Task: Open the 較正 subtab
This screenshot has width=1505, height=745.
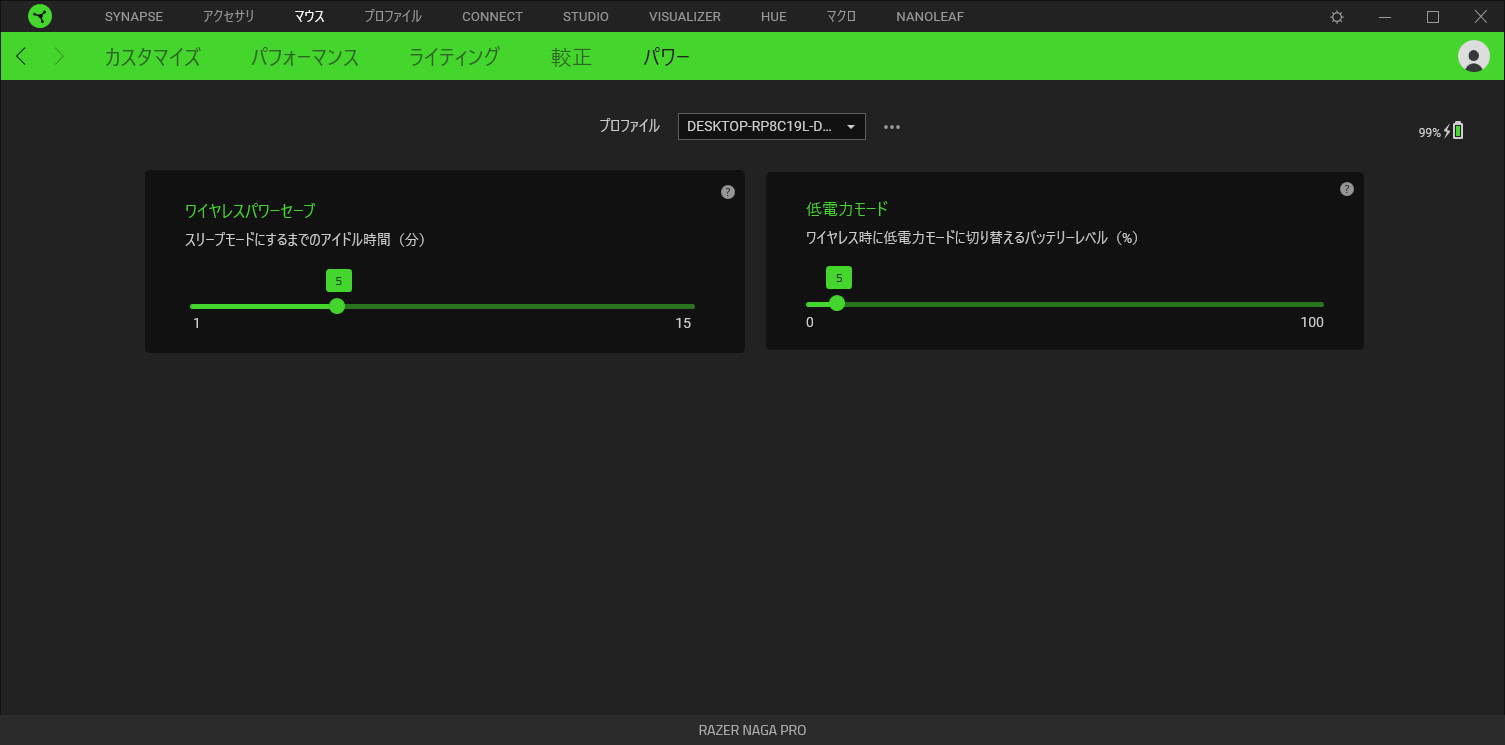Action: coord(571,57)
